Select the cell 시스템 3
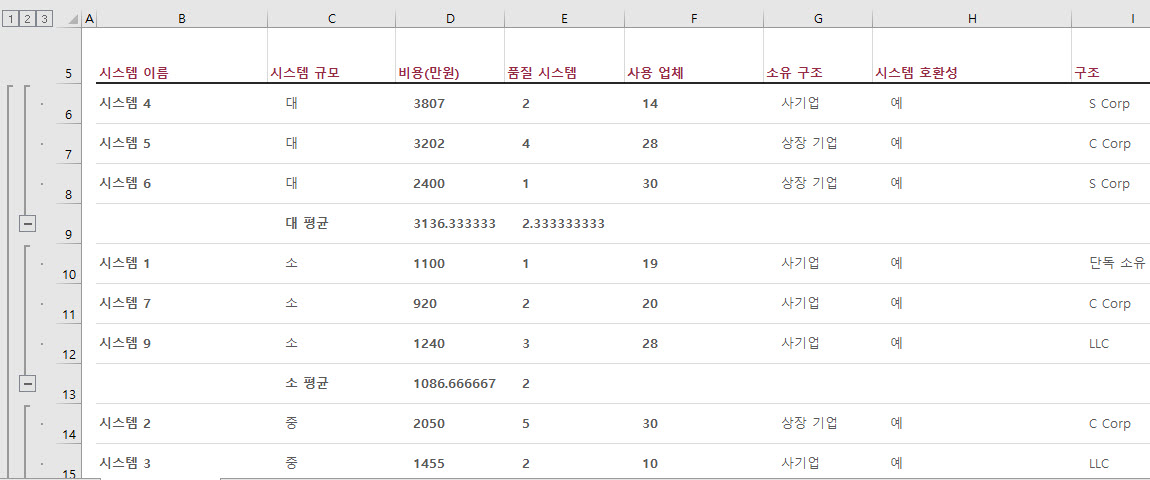The width and height of the screenshot is (1150, 480). tap(182, 463)
